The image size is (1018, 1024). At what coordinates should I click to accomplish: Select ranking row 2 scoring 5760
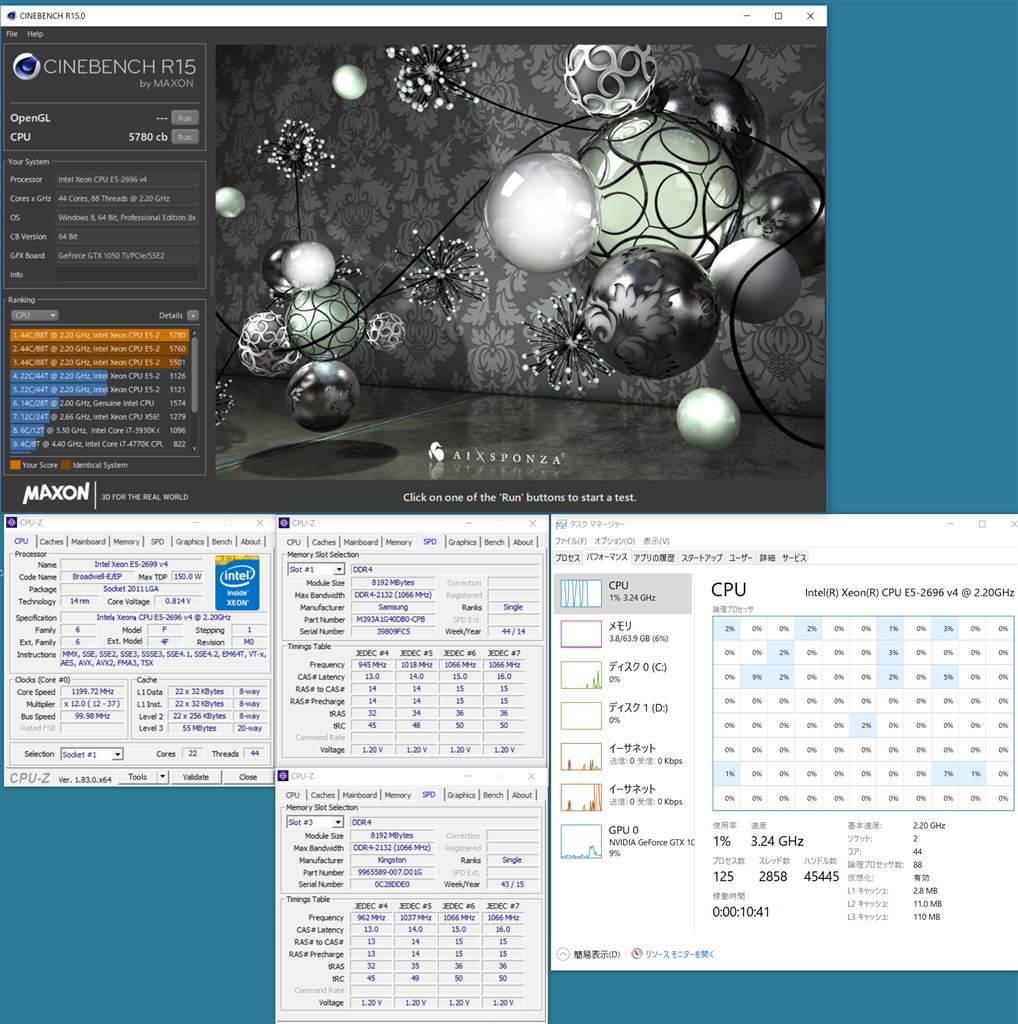click(99, 349)
